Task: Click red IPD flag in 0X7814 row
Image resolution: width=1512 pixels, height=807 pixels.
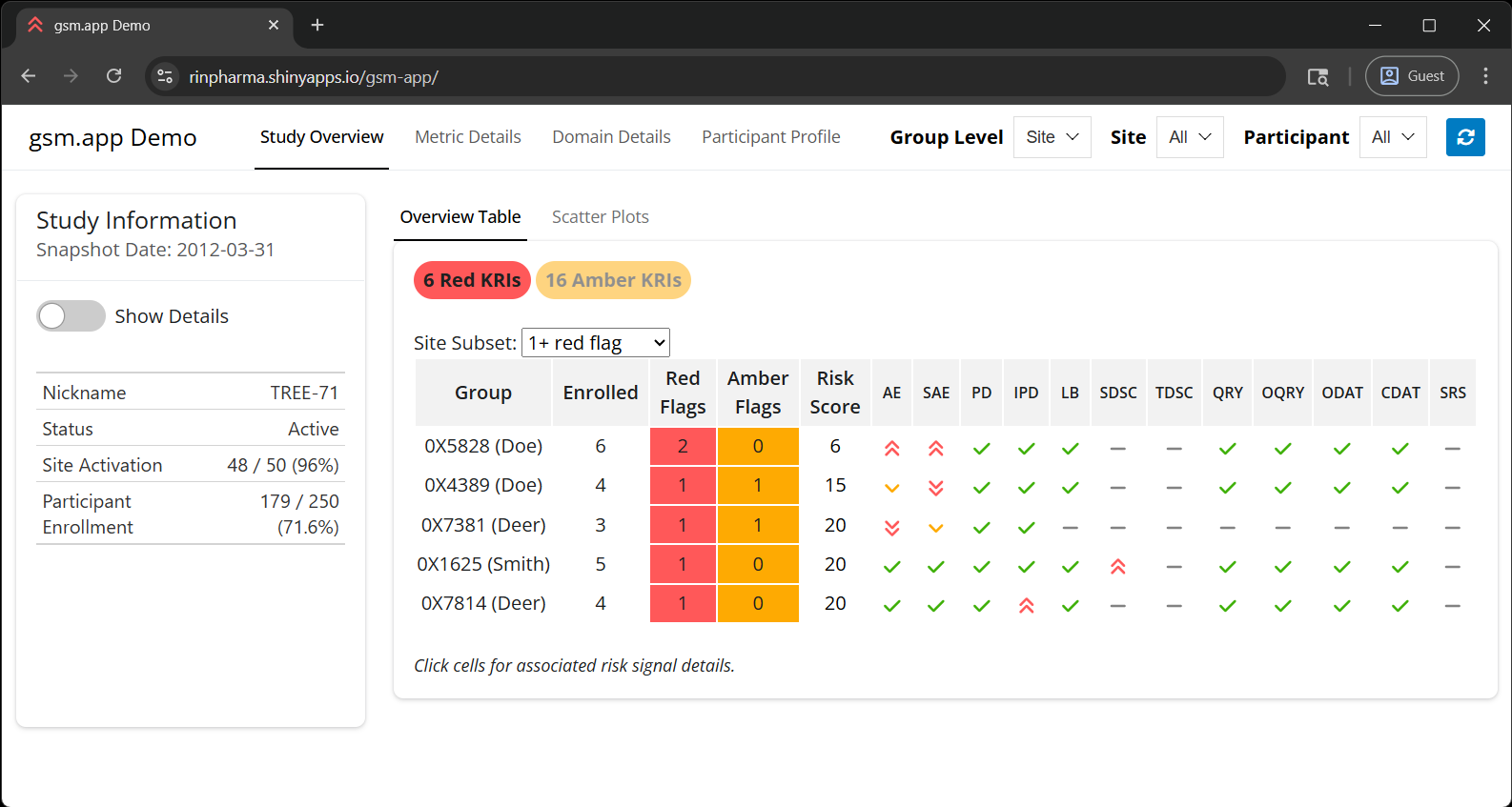Action: pos(1026,606)
